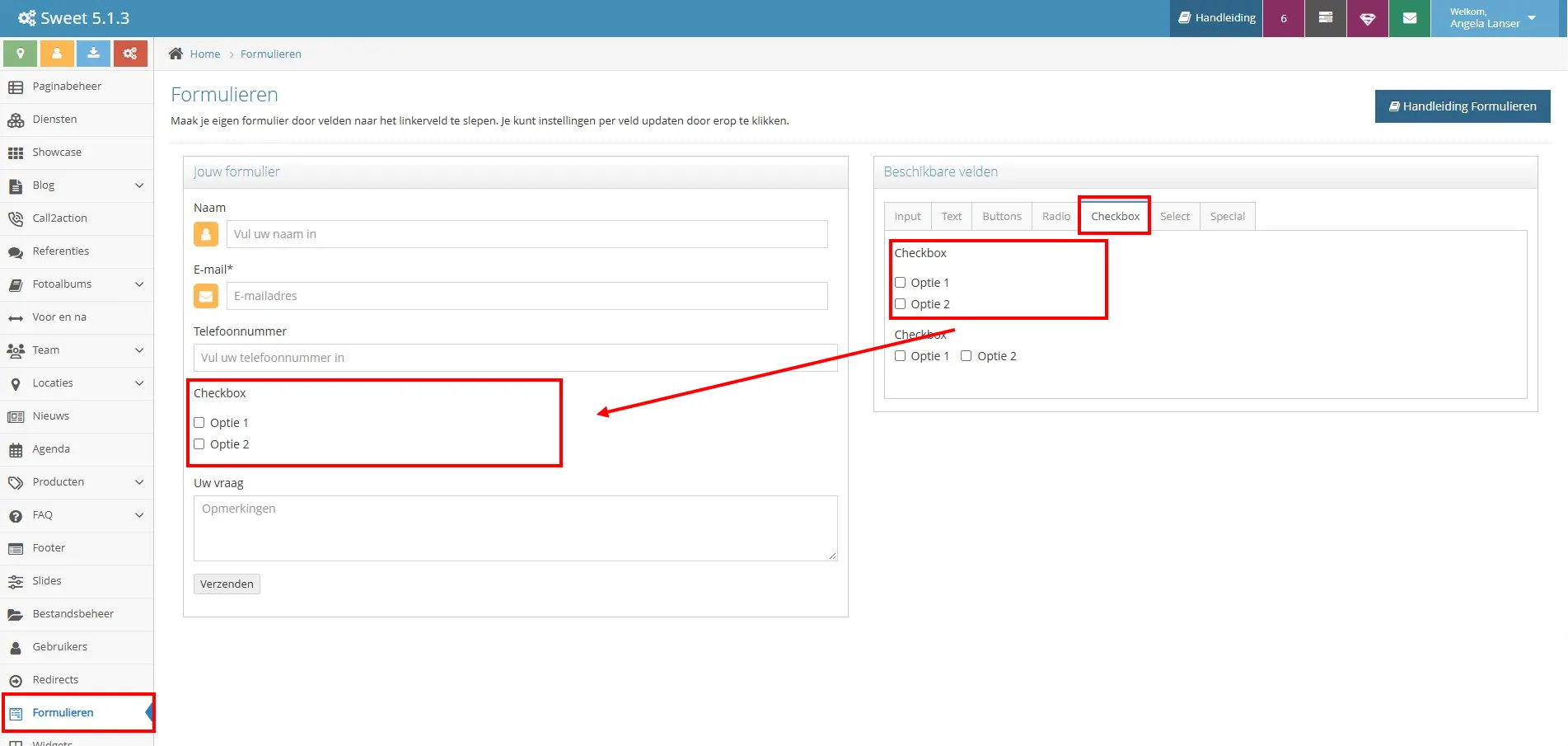Switch to the Radio fields tab
The height and width of the screenshot is (746, 1568).
coord(1055,216)
